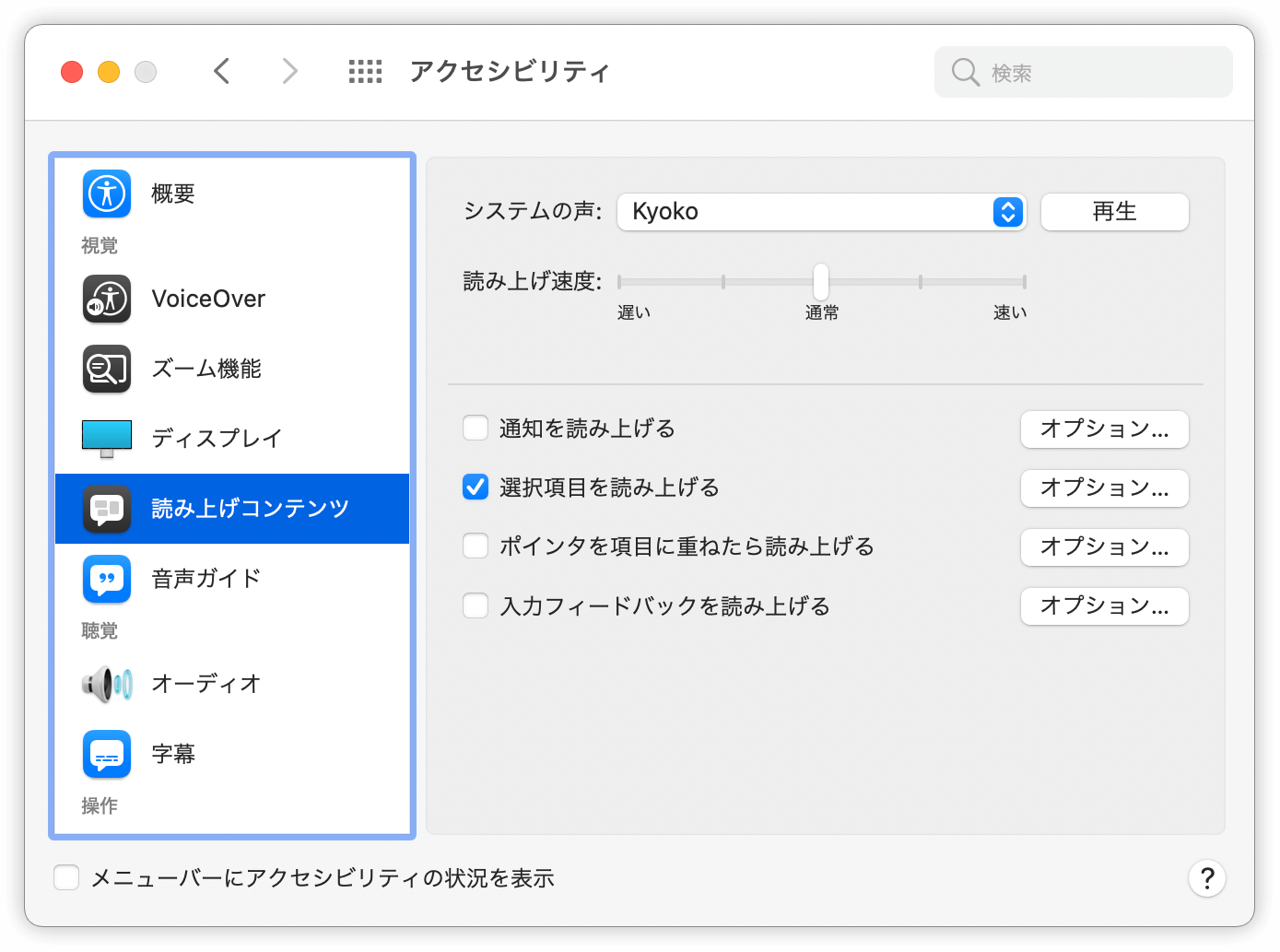Click the 音声ガイド quote bubble icon
Screen dimensions: 1280x952
click(107, 579)
